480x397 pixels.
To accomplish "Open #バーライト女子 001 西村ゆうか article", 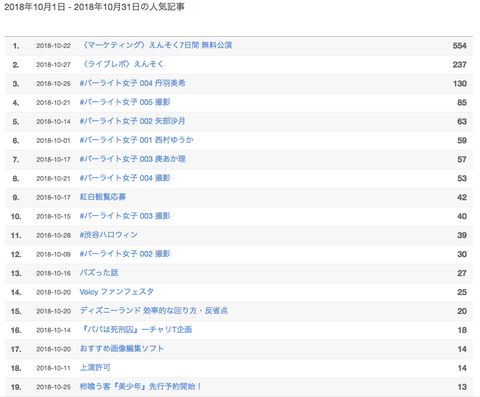I will click(137, 140).
